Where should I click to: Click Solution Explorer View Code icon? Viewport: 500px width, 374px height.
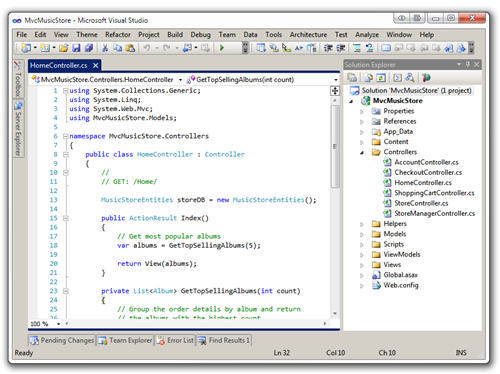click(x=397, y=78)
